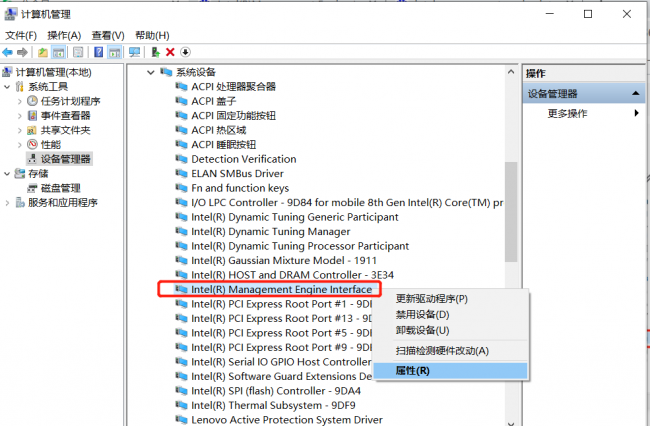Viewport: 650px width, 426px height.
Task: Click the action pane toggle toolbar icon
Action: point(114,52)
